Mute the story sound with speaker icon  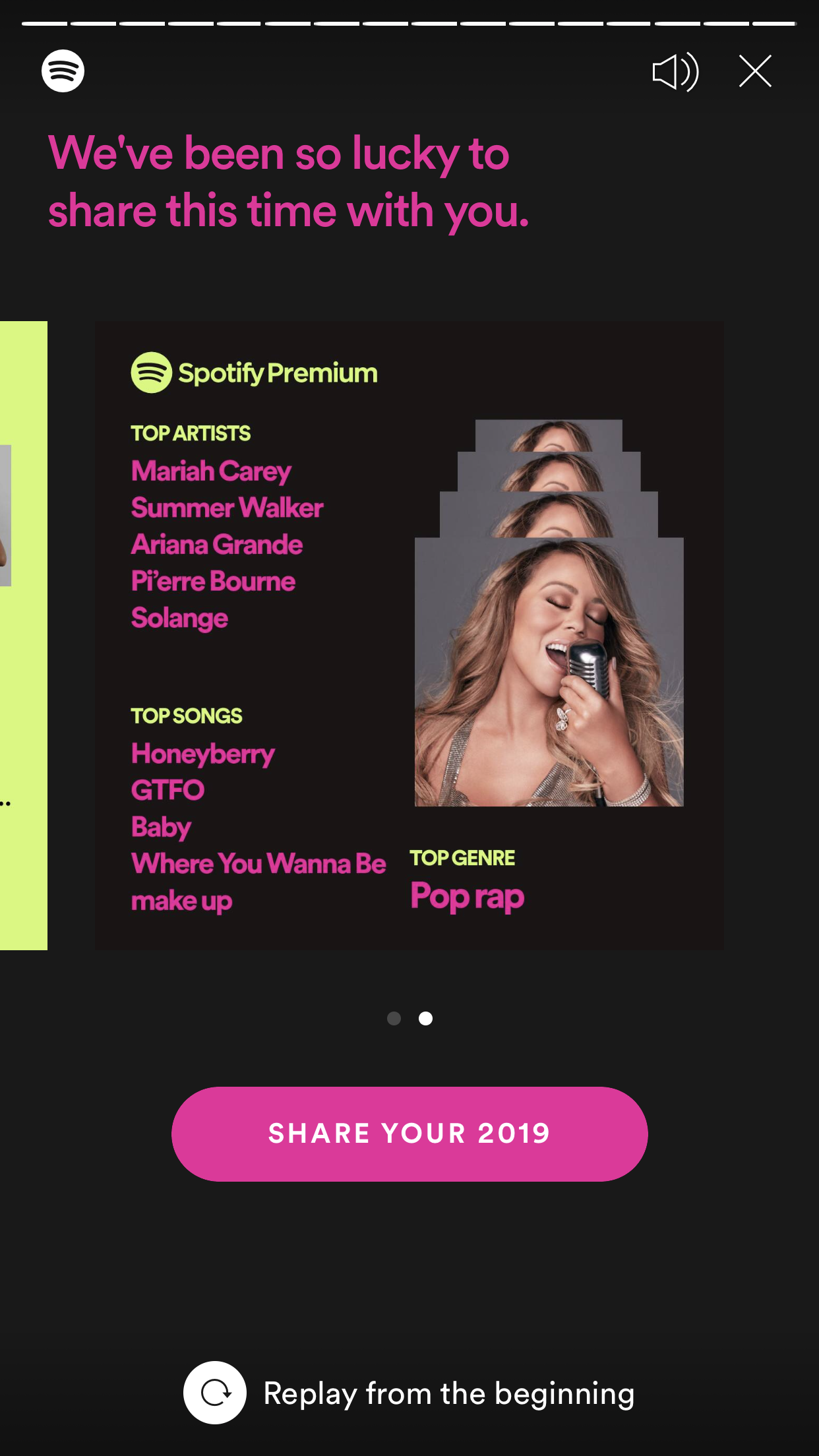pos(675,71)
